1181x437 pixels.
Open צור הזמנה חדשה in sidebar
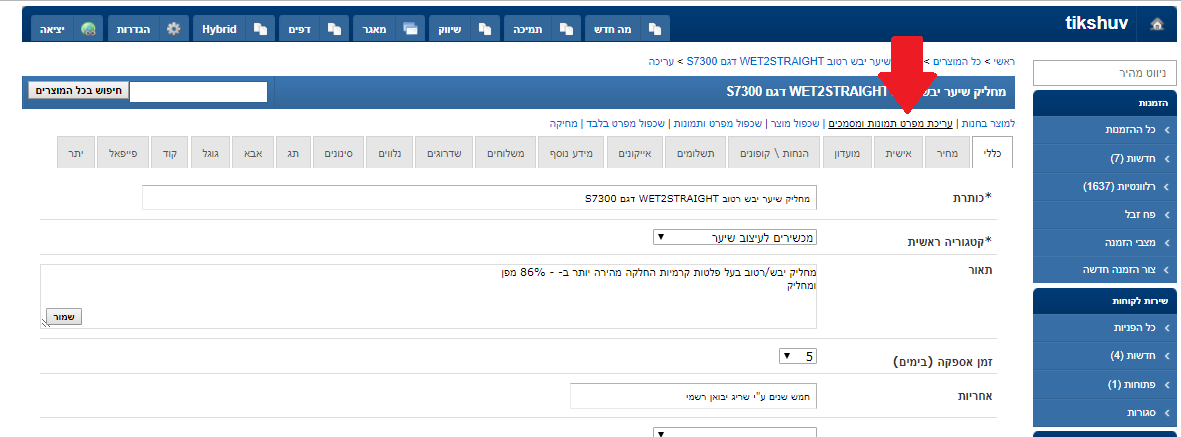(x=1103, y=270)
